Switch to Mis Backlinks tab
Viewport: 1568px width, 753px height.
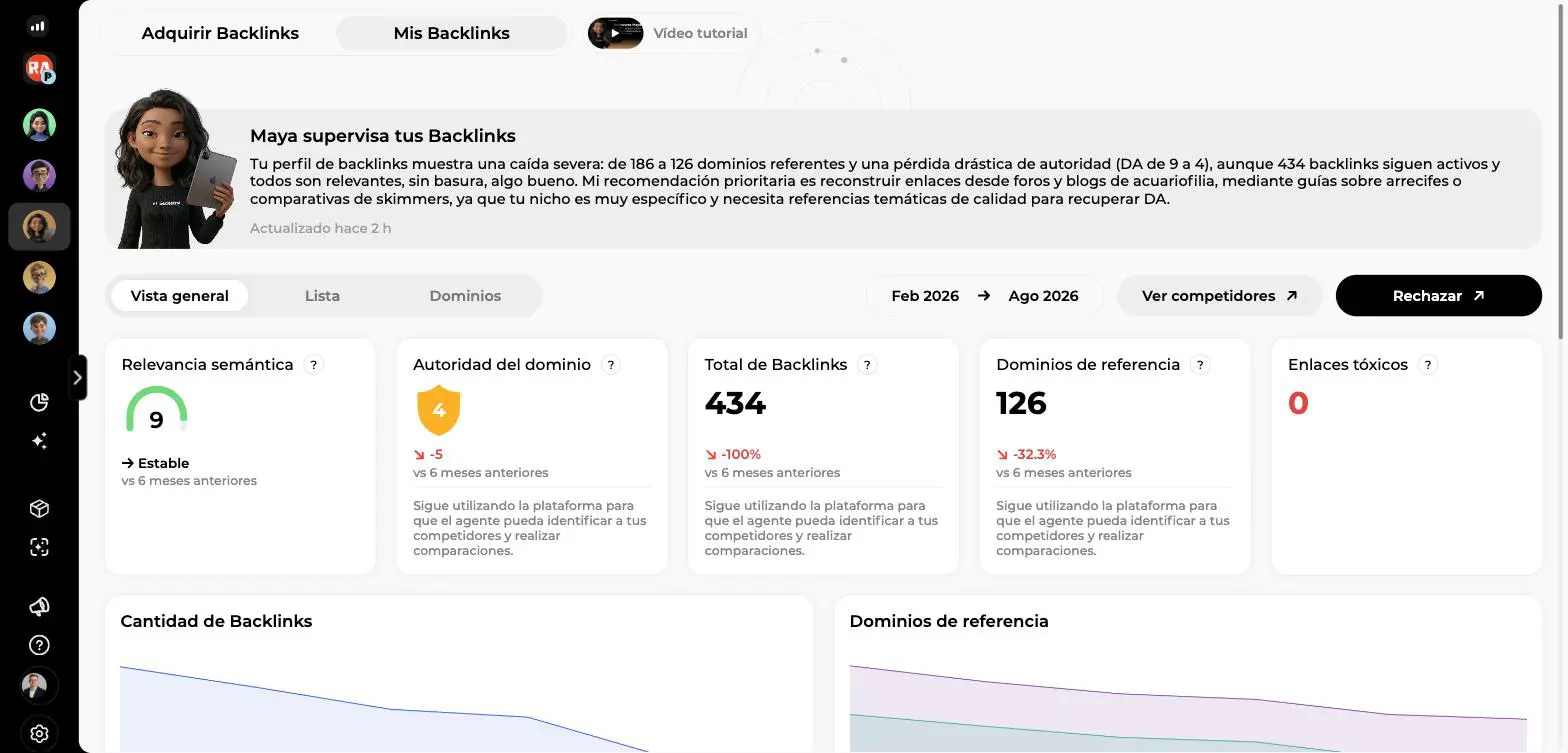pos(451,33)
